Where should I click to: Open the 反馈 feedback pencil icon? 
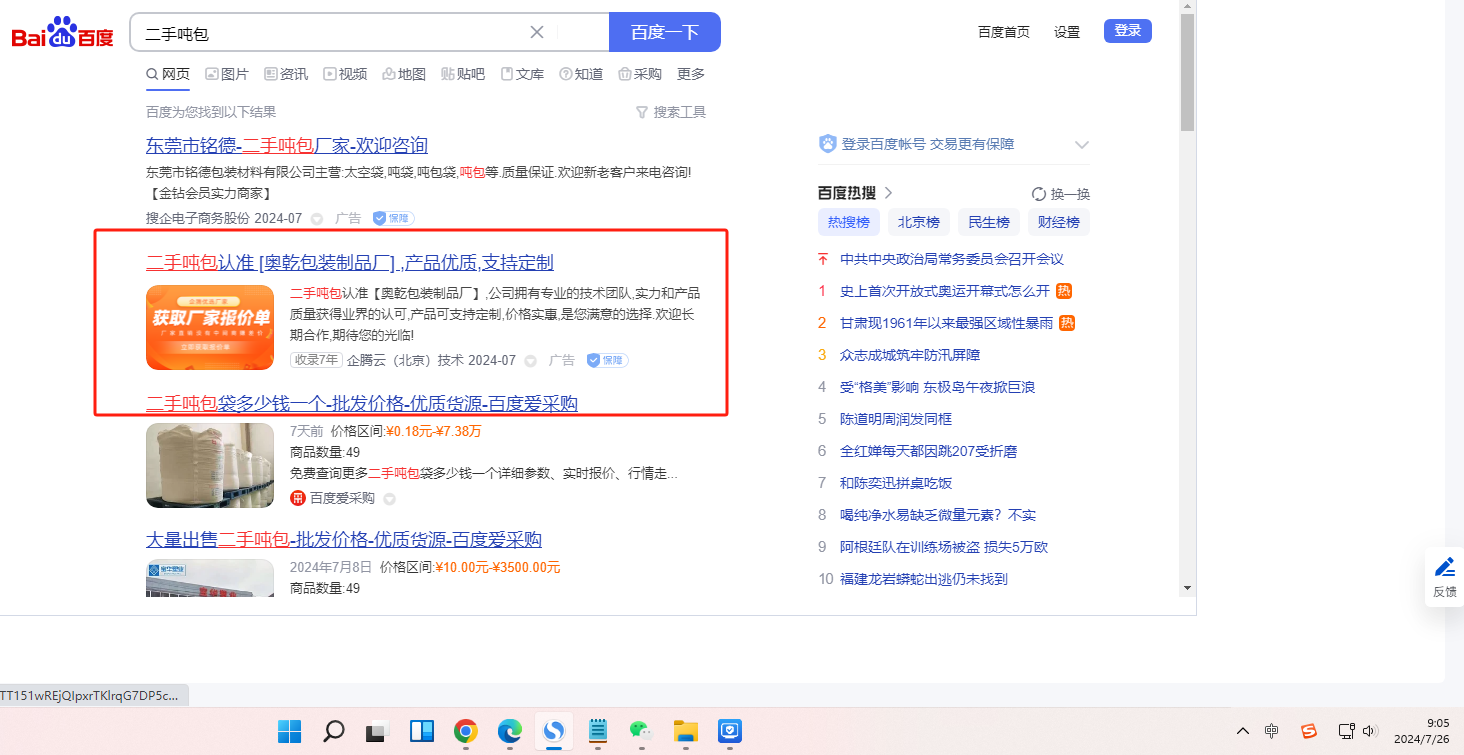pos(1445,568)
